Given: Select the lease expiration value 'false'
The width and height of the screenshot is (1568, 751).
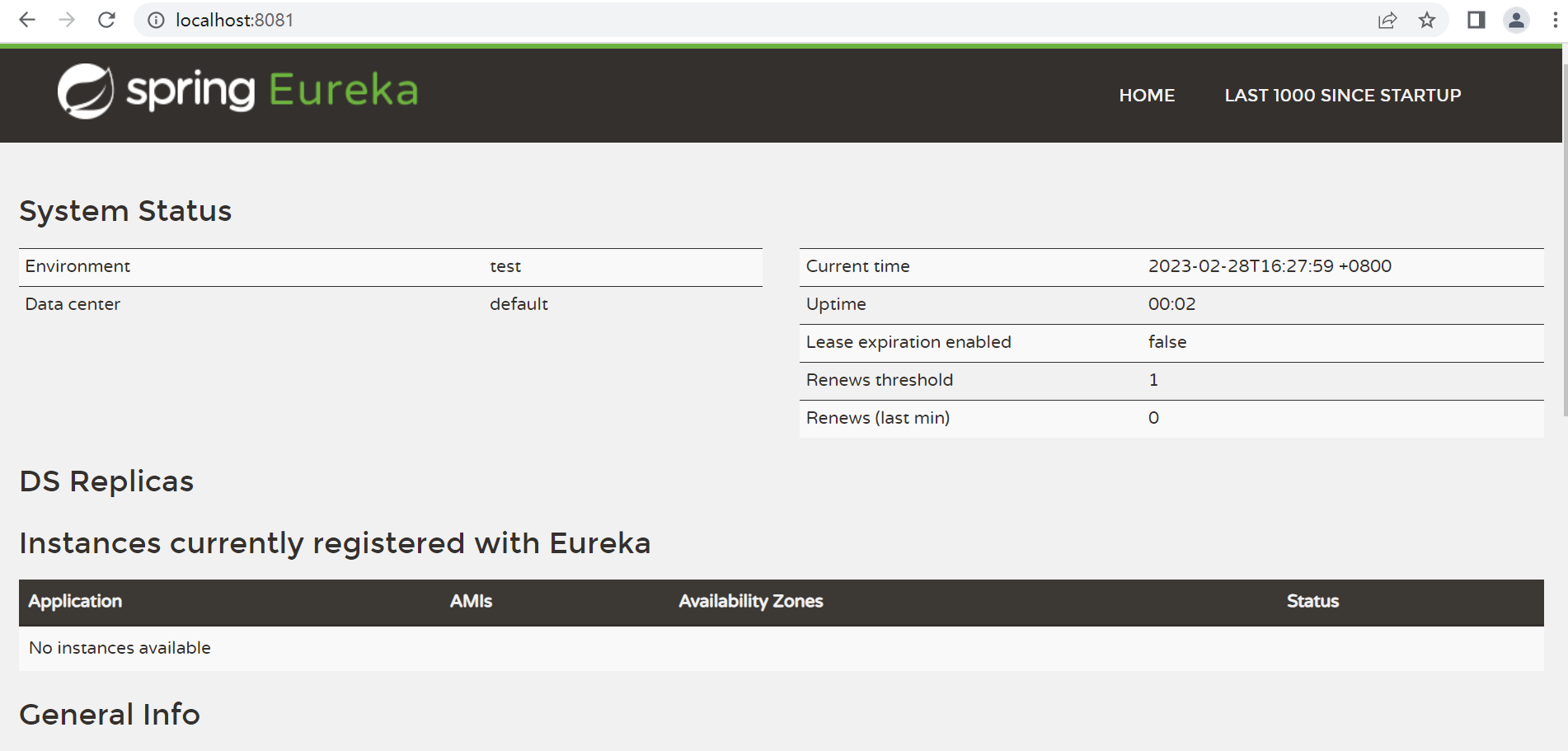Looking at the screenshot, I should click(x=1167, y=342).
